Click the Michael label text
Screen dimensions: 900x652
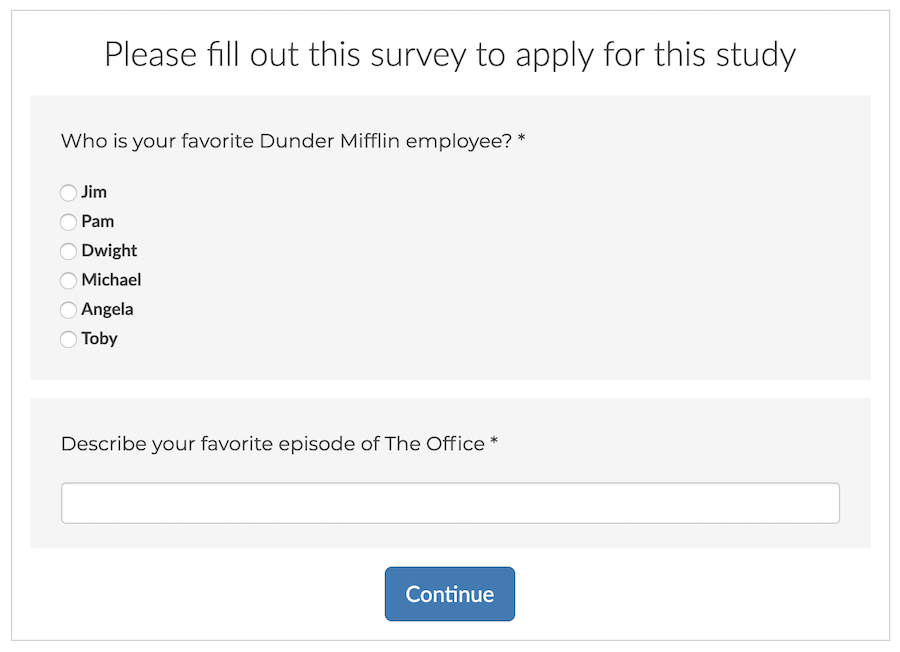tap(112, 280)
